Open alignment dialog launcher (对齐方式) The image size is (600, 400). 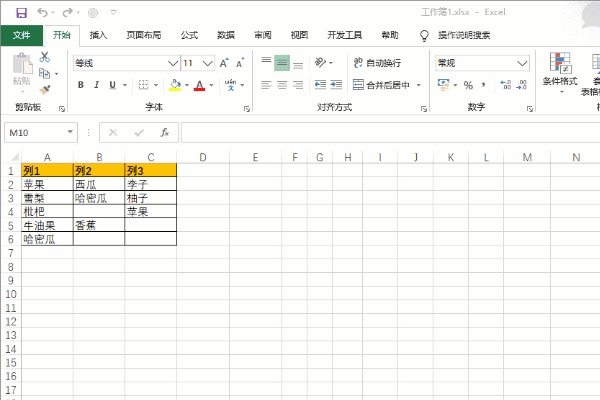point(424,109)
